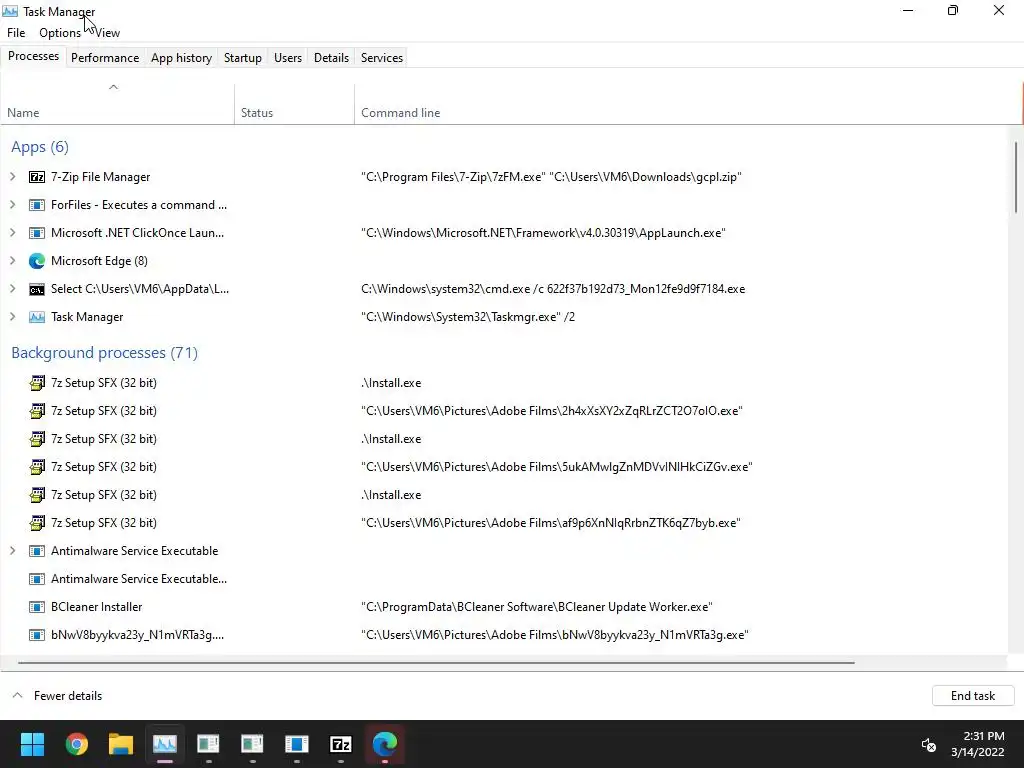The image size is (1024, 768).
Task: Select 7z Setup SFX row for 5ukAMwIgZnMDVvINIHkCiZGv.exe
Action: pos(504,467)
